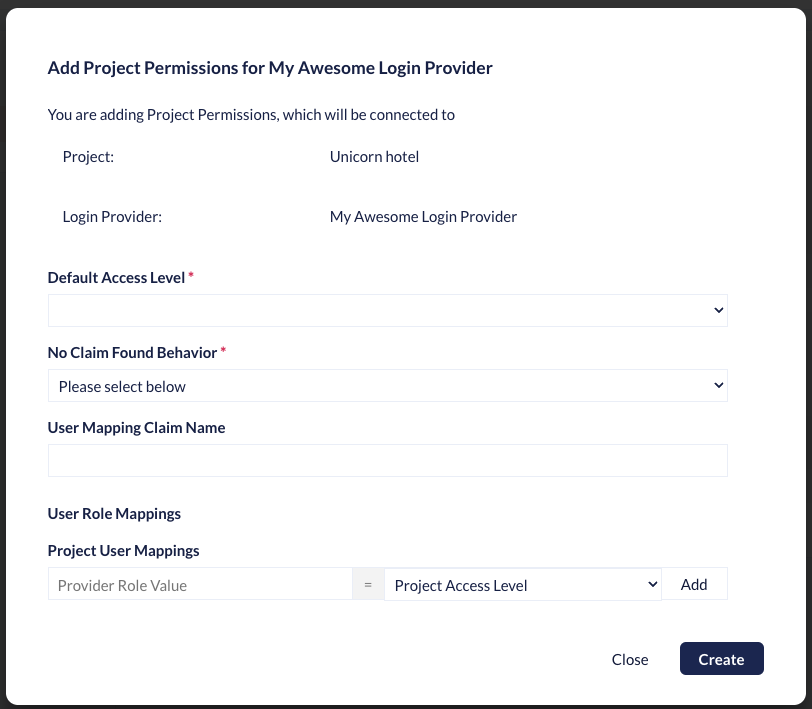
Task: Focus the User Mapping Claim Name field
Action: 387,461
